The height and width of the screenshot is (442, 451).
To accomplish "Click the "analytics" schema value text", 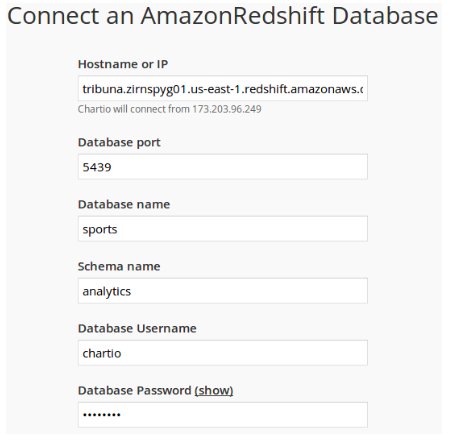I will 107,292.
